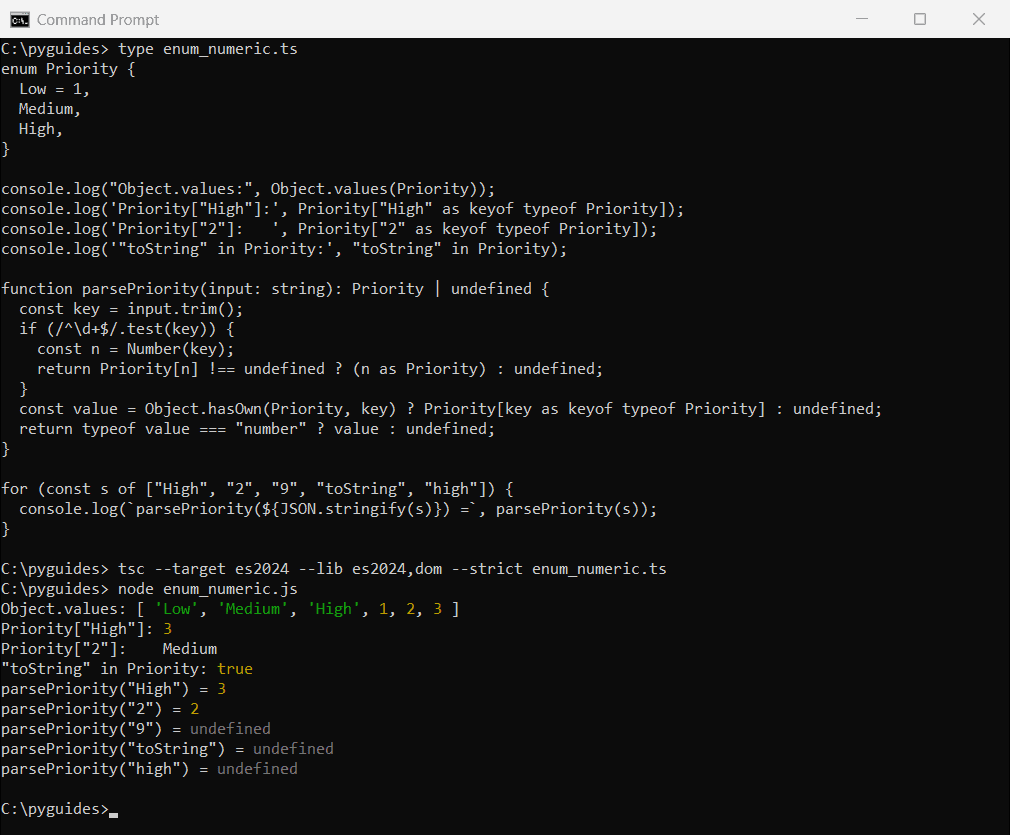1010x835 pixels.
Task: Click the console.log '"toString" in Priority' source line
Action: [x=284, y=249]
